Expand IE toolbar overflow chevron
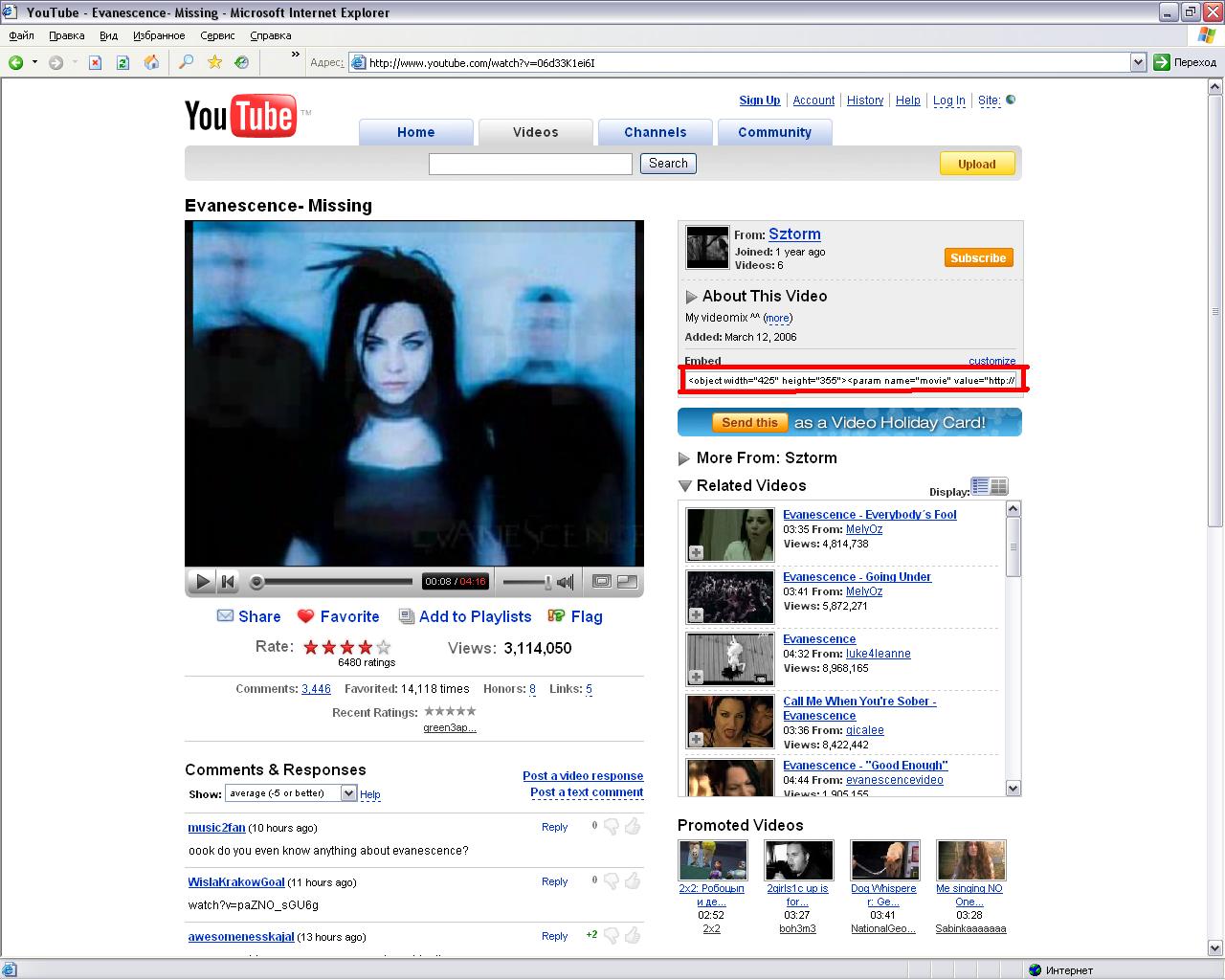Viewport: 1225px width, 980px height. [296, 56]
